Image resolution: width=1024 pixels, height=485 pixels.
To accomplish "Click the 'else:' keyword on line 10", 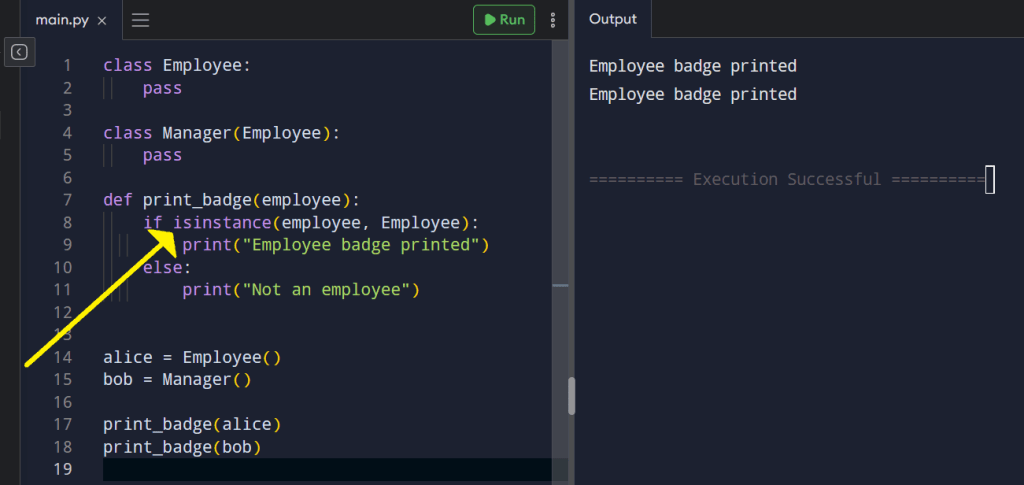I will pos(167,268).
